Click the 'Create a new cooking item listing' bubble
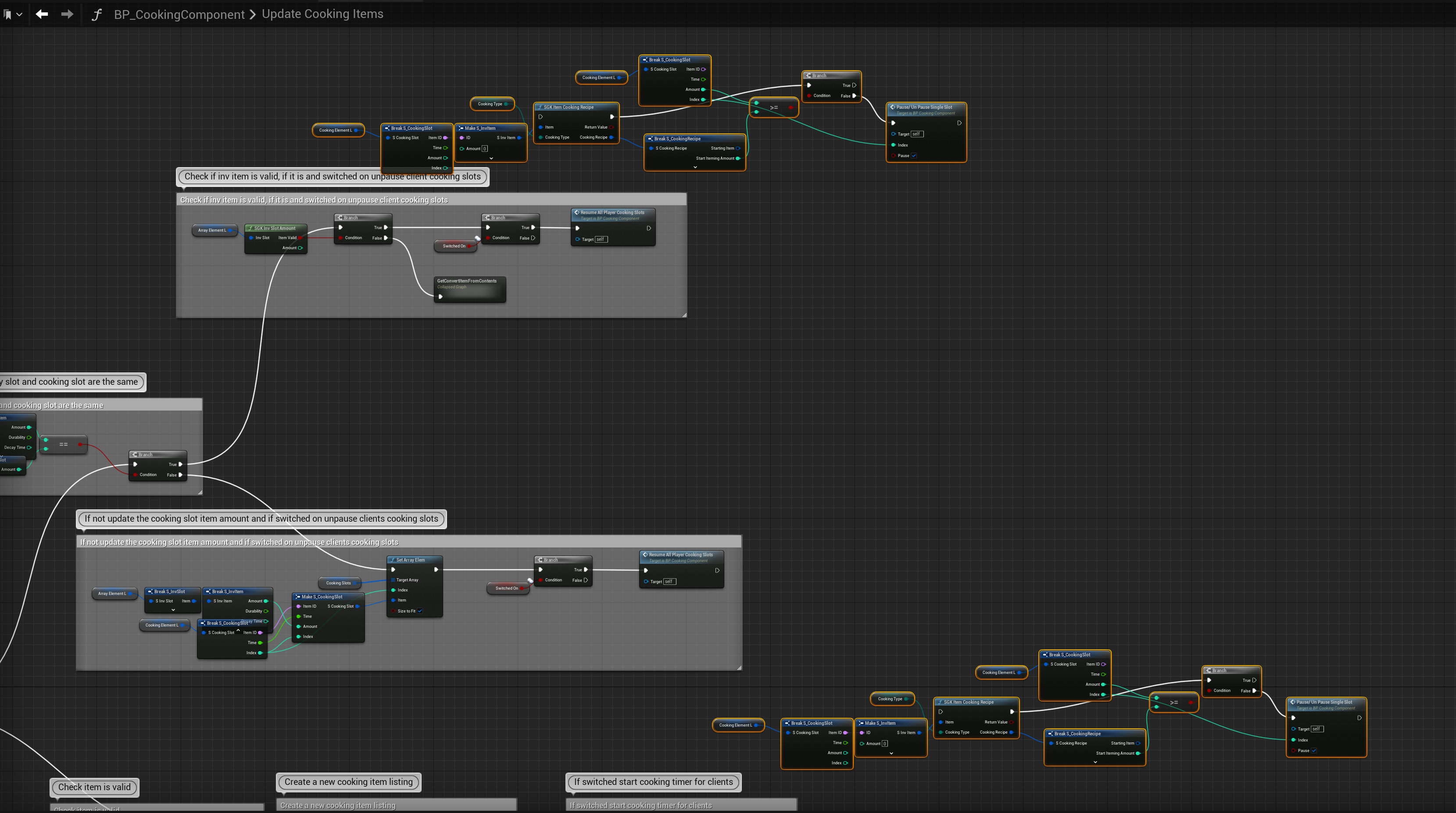The image size is (1456, 813). [x=349, y=782]
